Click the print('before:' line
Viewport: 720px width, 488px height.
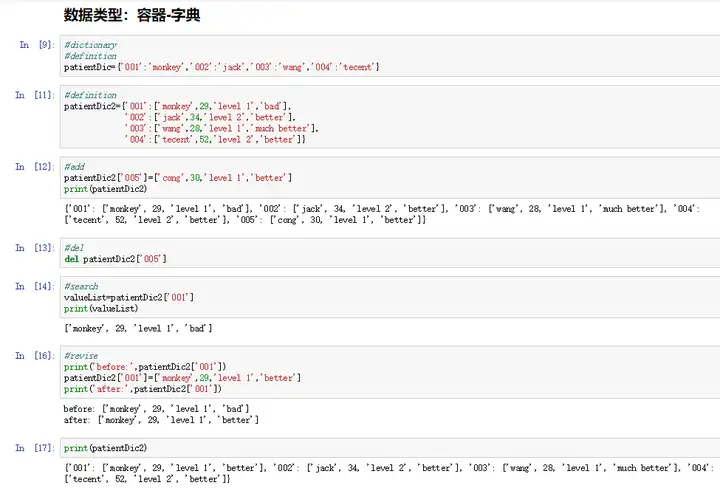click(145, 367)
